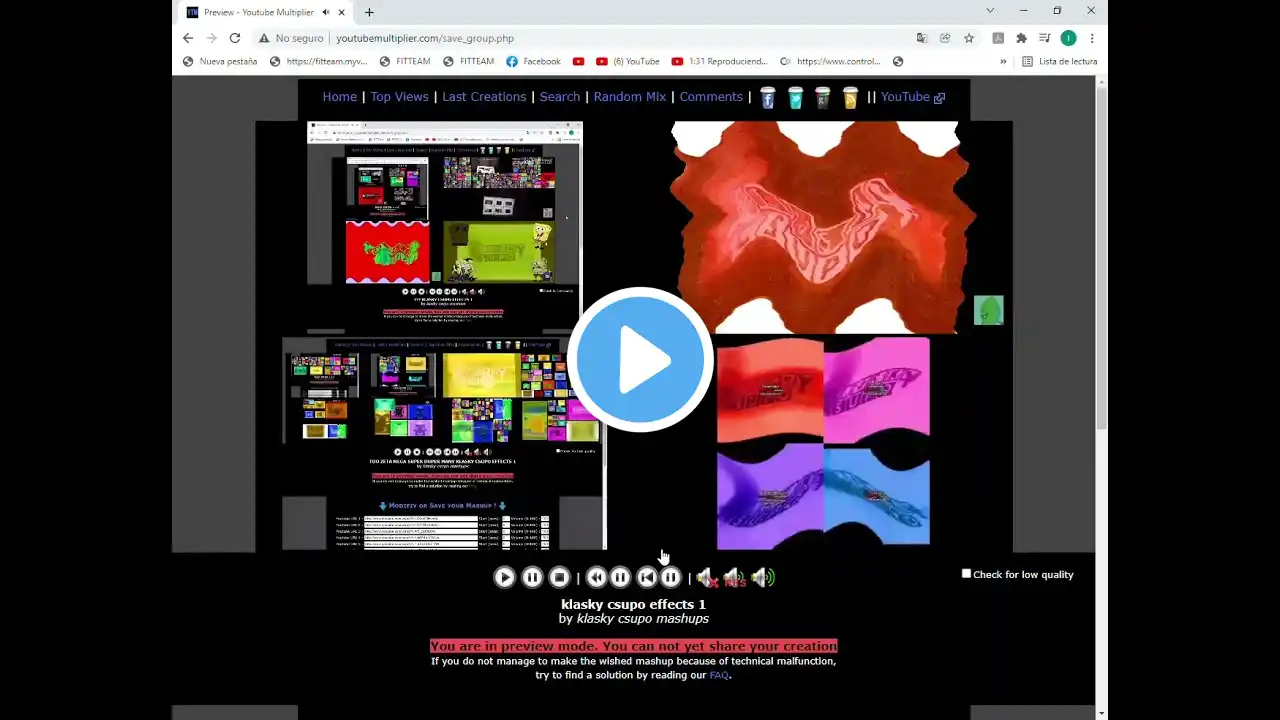Viewport: 1280px width, 720px height.
Task: Open the RSS feed cup icon
Action: tap(850, 97)
